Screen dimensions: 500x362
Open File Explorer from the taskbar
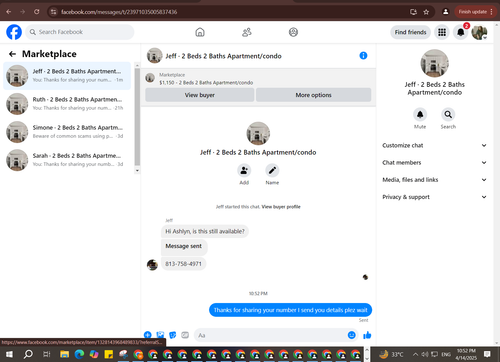64,354
